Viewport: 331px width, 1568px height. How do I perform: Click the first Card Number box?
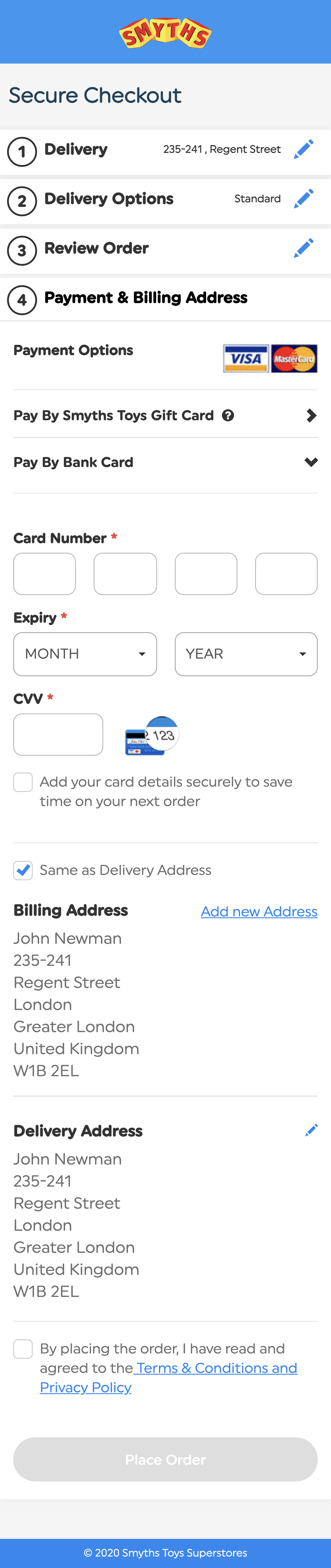pos(44,573)
